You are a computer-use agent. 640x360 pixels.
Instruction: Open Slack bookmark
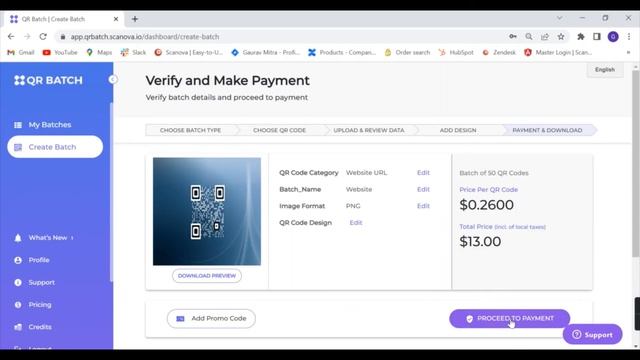point(133,53)
